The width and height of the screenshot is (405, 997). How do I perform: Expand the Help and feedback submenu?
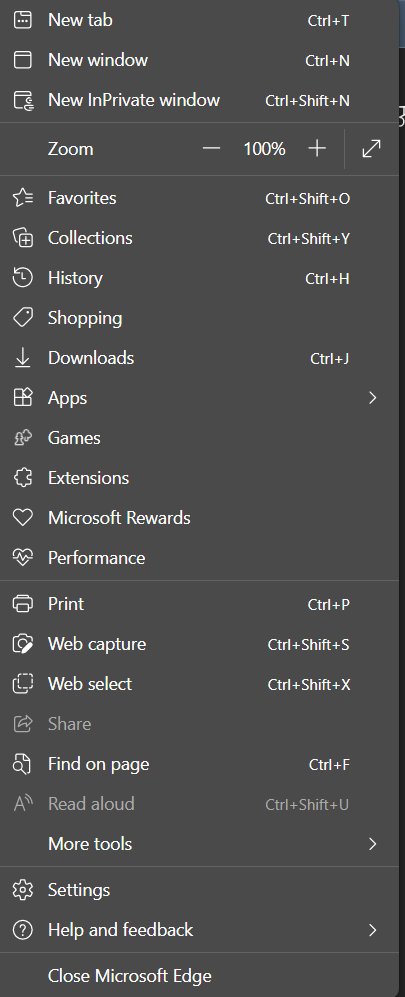(200, 930)
